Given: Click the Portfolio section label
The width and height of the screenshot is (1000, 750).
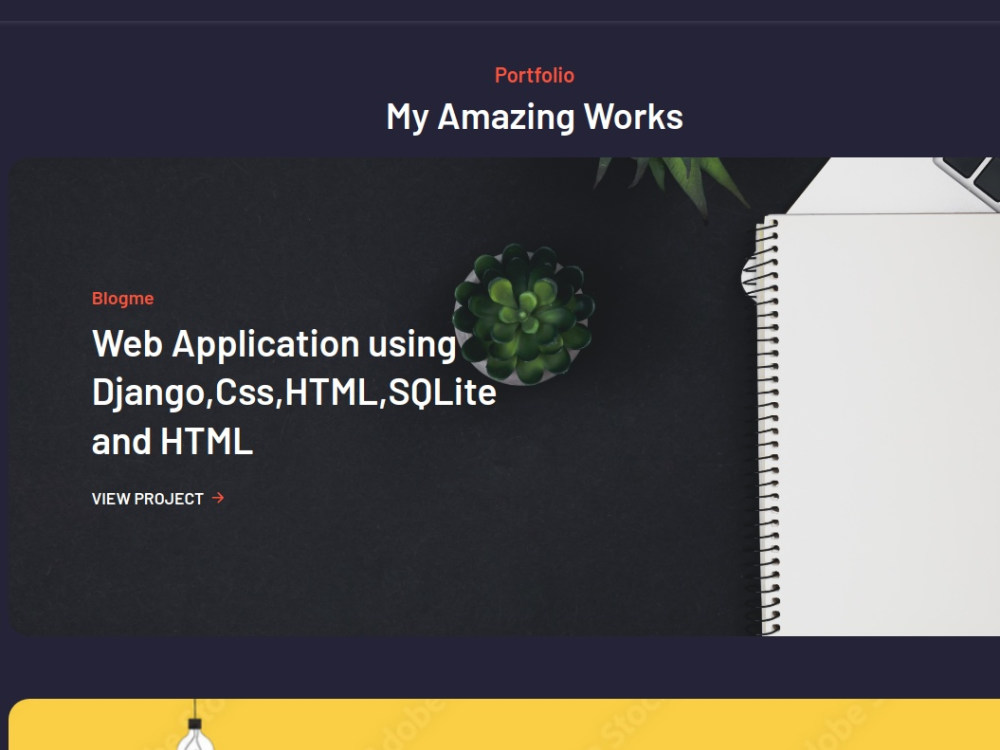Looking at the screenshot, I should 534,75.
